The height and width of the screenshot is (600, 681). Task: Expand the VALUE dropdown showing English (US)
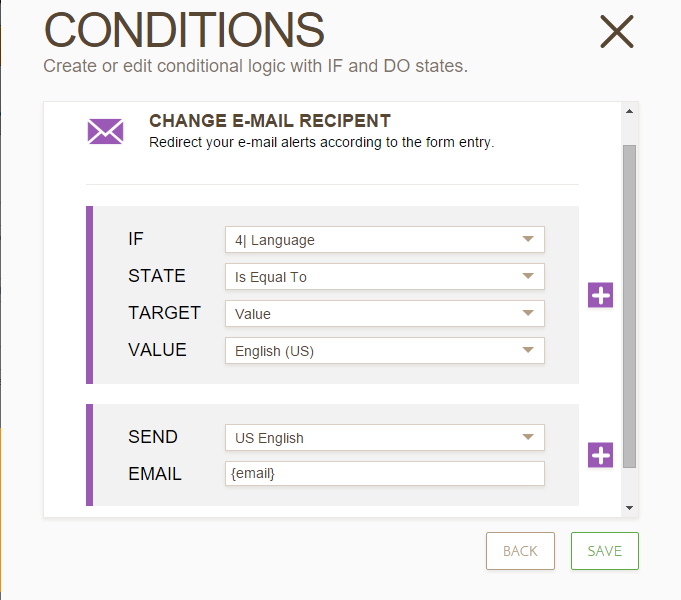click(x=384, y=351)
